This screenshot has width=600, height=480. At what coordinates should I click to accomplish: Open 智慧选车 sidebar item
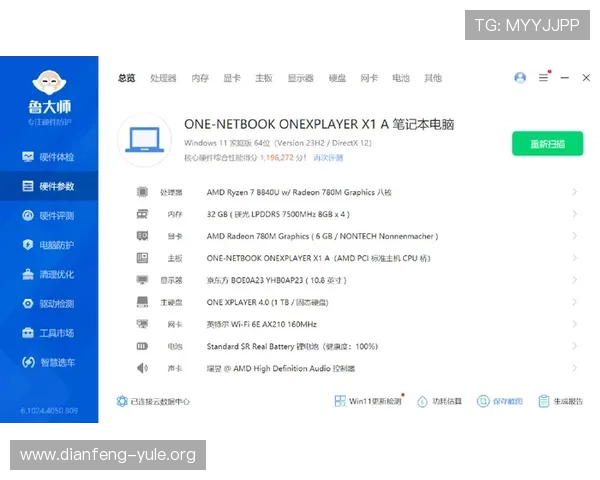tap(49, 362)
